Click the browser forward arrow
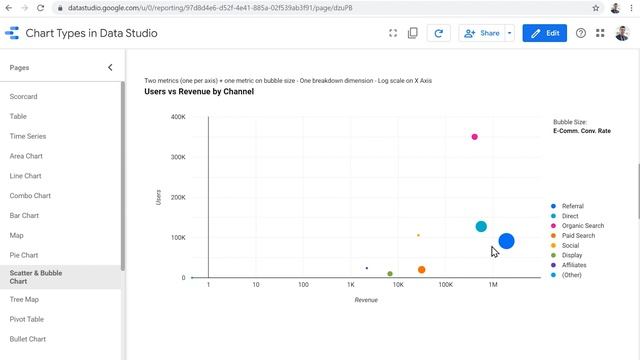The height and width of the screenshot is (360, 640). (24, 8)
